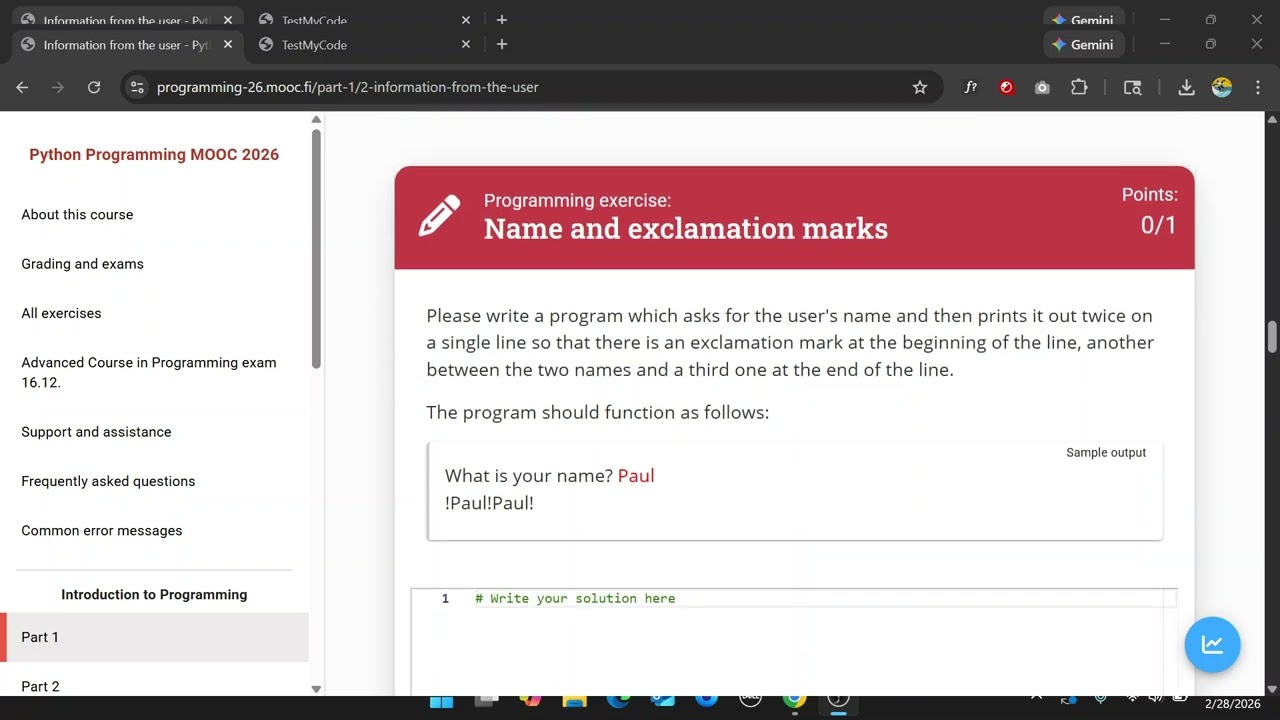Click the Introduction to Programming heading
The image size is (1280, 720).
coord(154,595)
